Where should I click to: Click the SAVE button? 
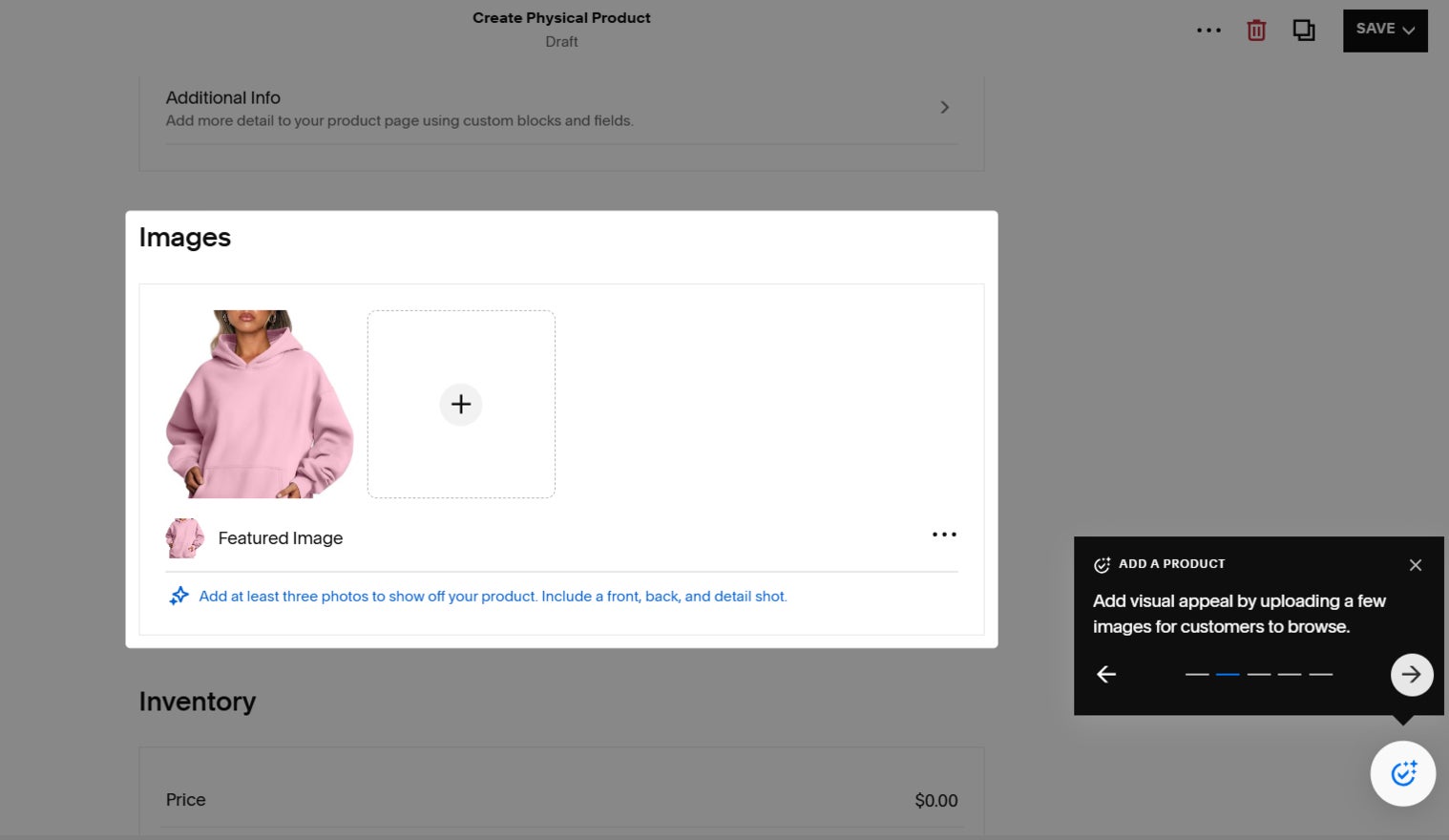pyautogui.click(x=1377, y=30)
